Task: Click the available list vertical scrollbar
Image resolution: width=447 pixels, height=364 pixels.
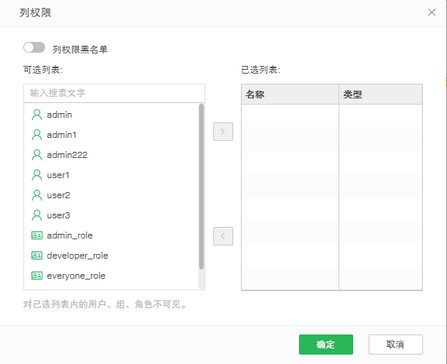Action: point(201,187)
